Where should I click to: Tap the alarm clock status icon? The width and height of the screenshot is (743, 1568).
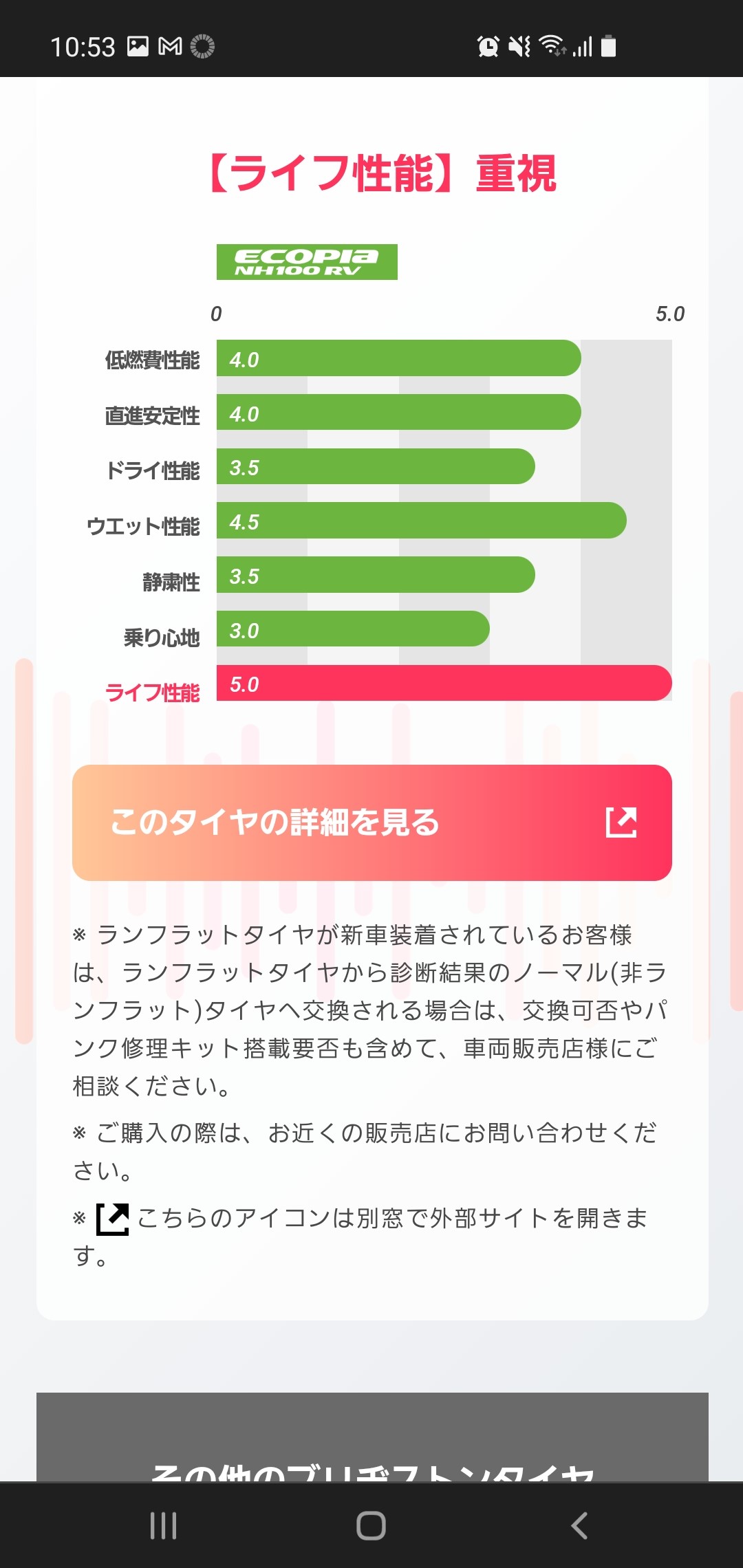point(488,46)
